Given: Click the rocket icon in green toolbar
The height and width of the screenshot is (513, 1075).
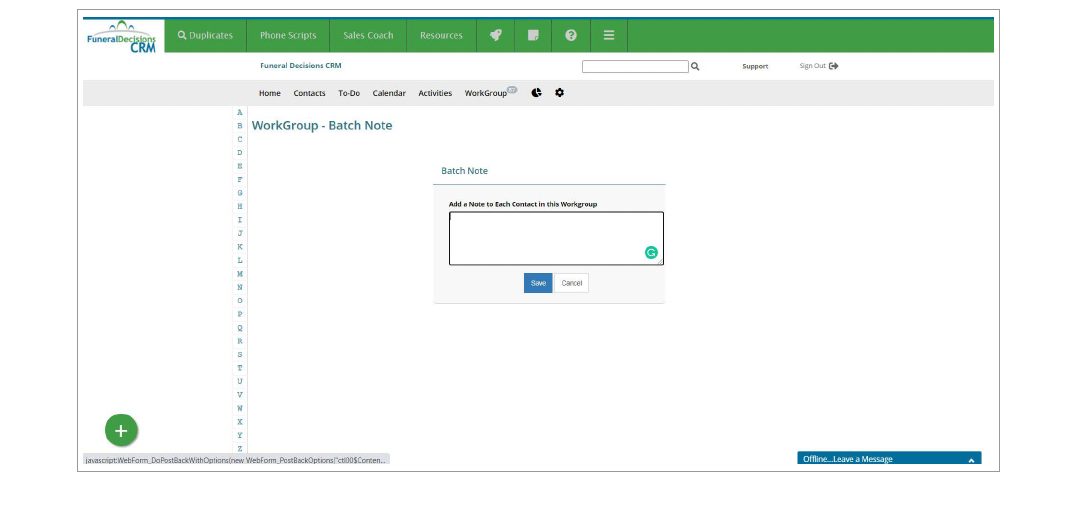Looking at the screenshot, I should [495, 35].
